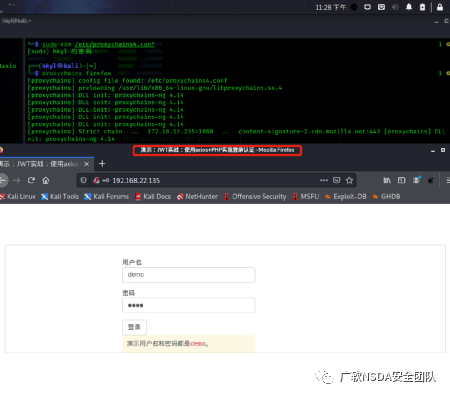Click the username field containing demo
This screenshot has width=450, height=397.
(189, 275)
